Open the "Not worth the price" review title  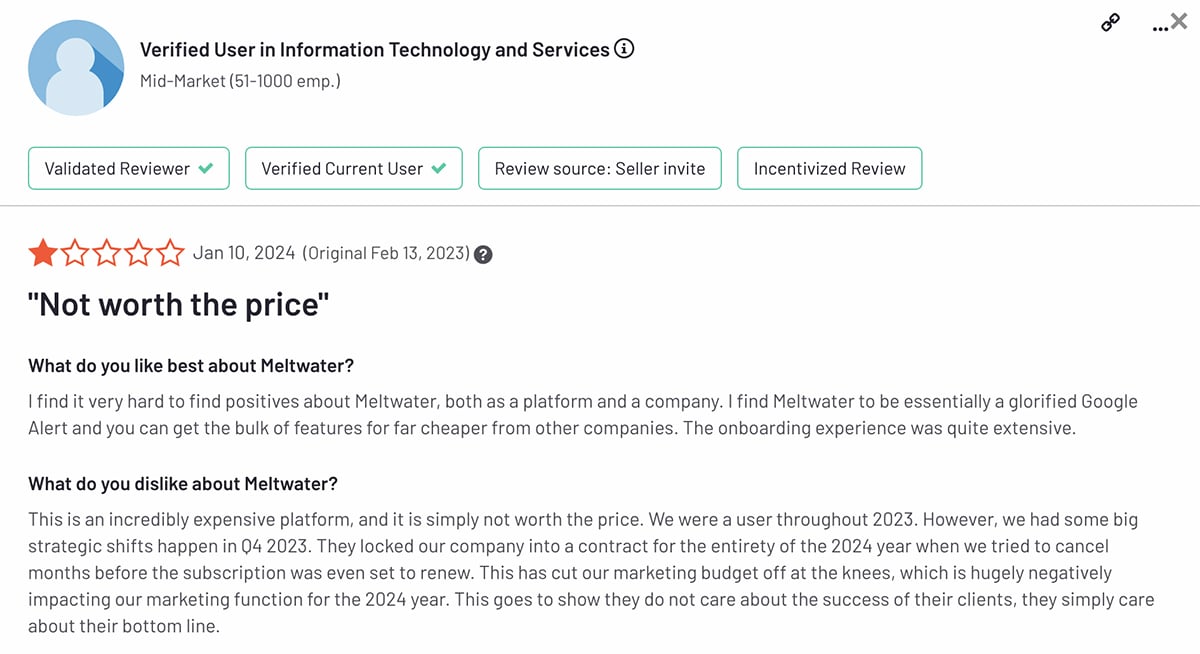(x=178, y=305)
